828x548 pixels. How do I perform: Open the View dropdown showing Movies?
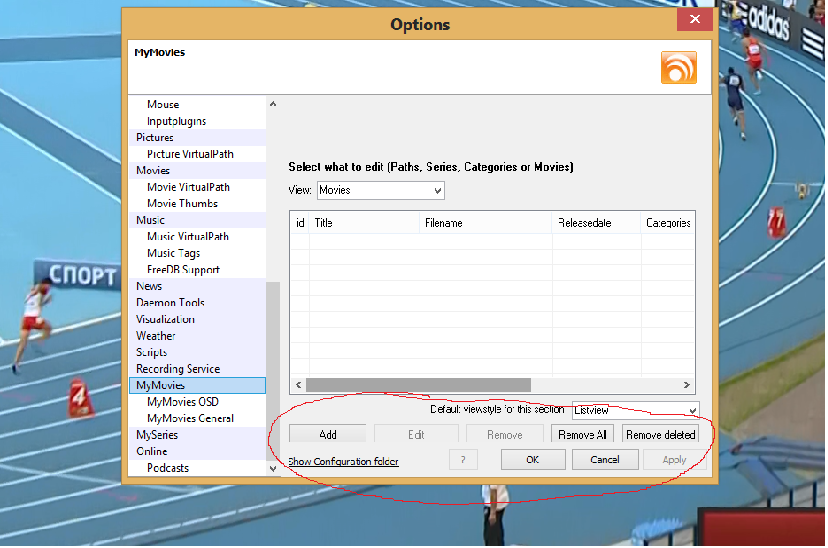(381, 190)
